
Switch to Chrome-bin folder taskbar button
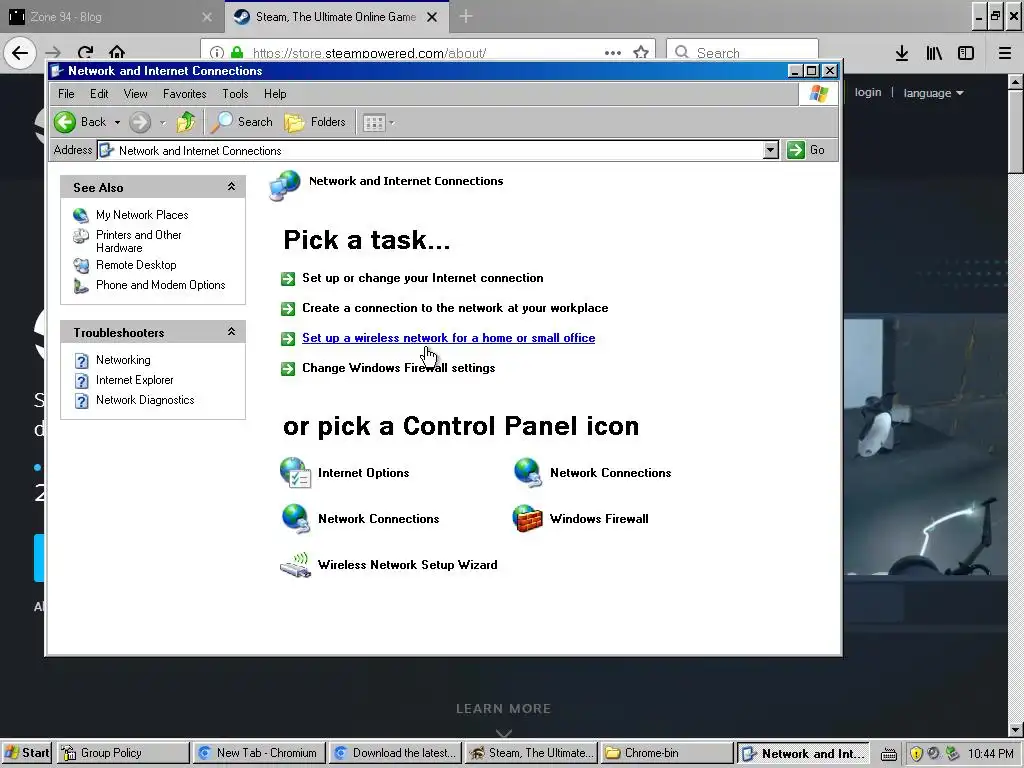(667, 753)
